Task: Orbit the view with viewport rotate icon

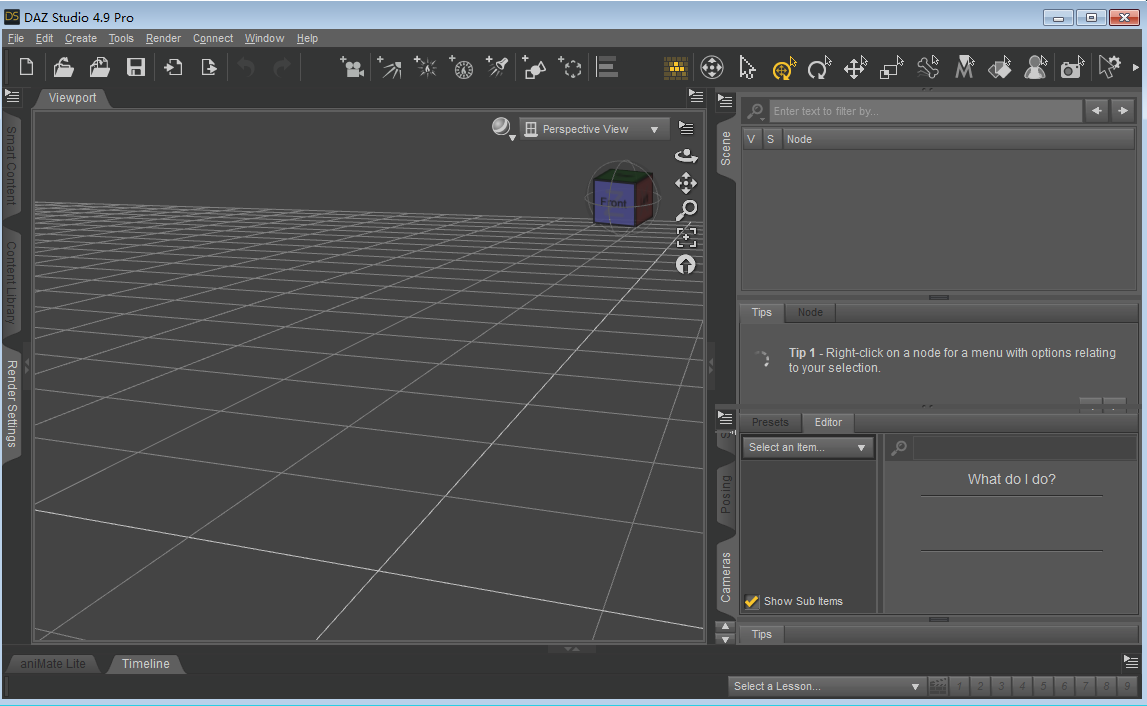Action: click(685, 155)
